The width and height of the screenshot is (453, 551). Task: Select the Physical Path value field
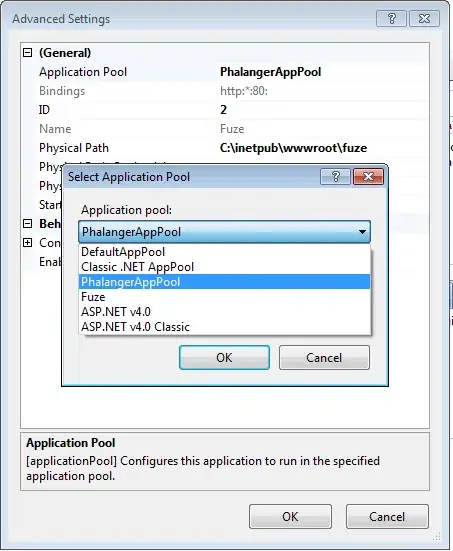coord(323,148)
